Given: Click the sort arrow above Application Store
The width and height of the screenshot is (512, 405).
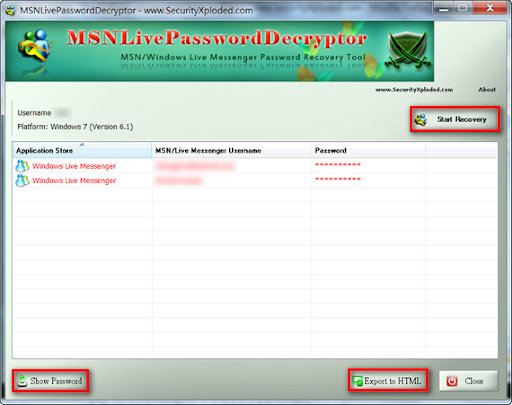Looking at the screenshot, I should 82,145.
